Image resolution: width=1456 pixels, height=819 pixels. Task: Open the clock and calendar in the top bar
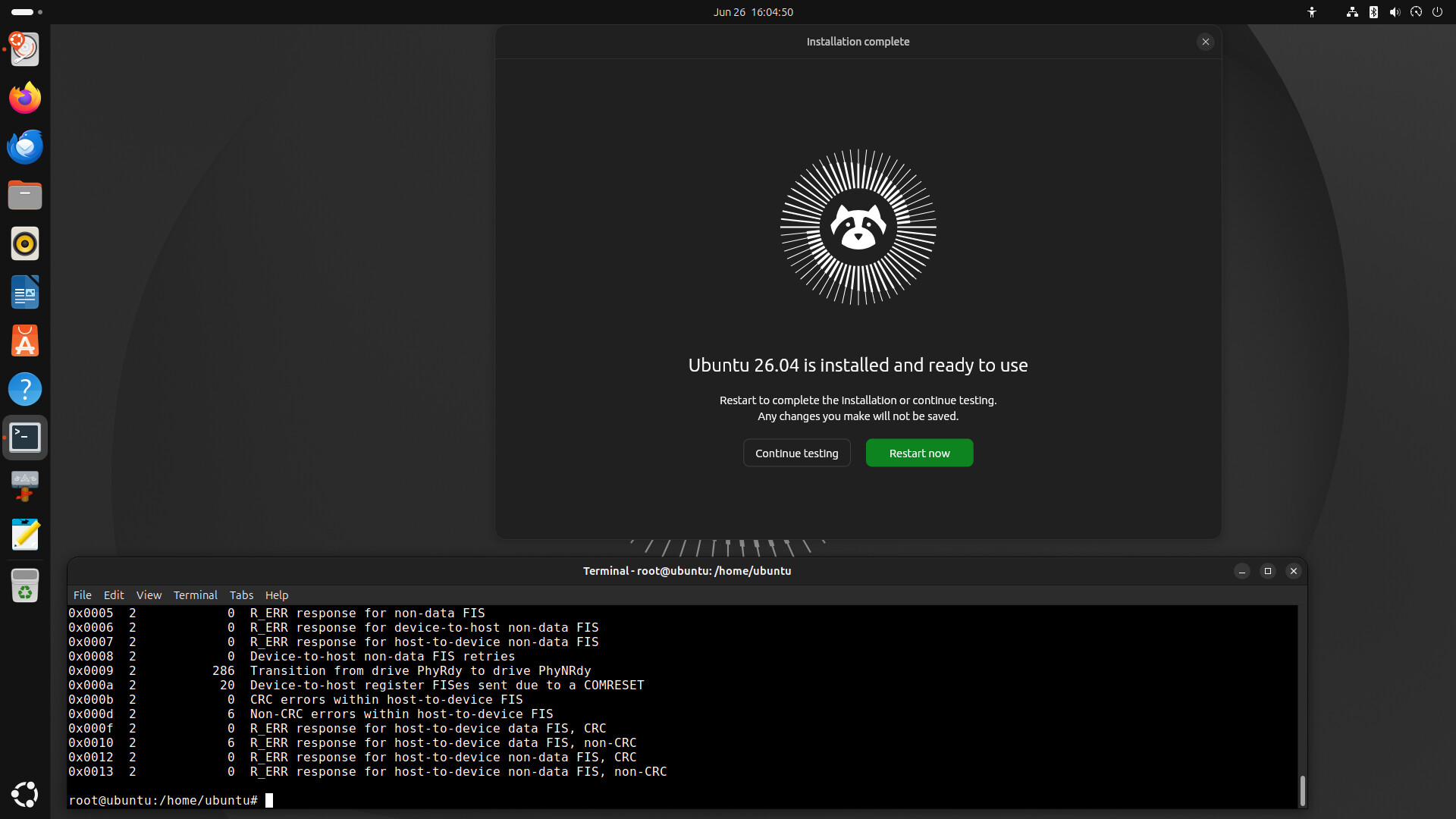click(x=753, y=12)
